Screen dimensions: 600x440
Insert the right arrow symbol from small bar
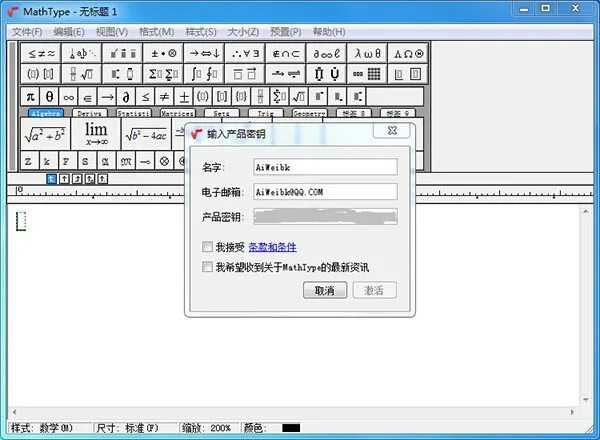tap(107, 96)
